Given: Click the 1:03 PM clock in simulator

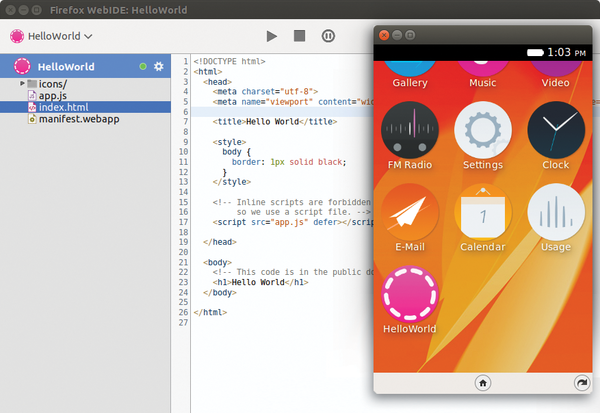Looking at the screenshot, I should [x=566, y=52].
